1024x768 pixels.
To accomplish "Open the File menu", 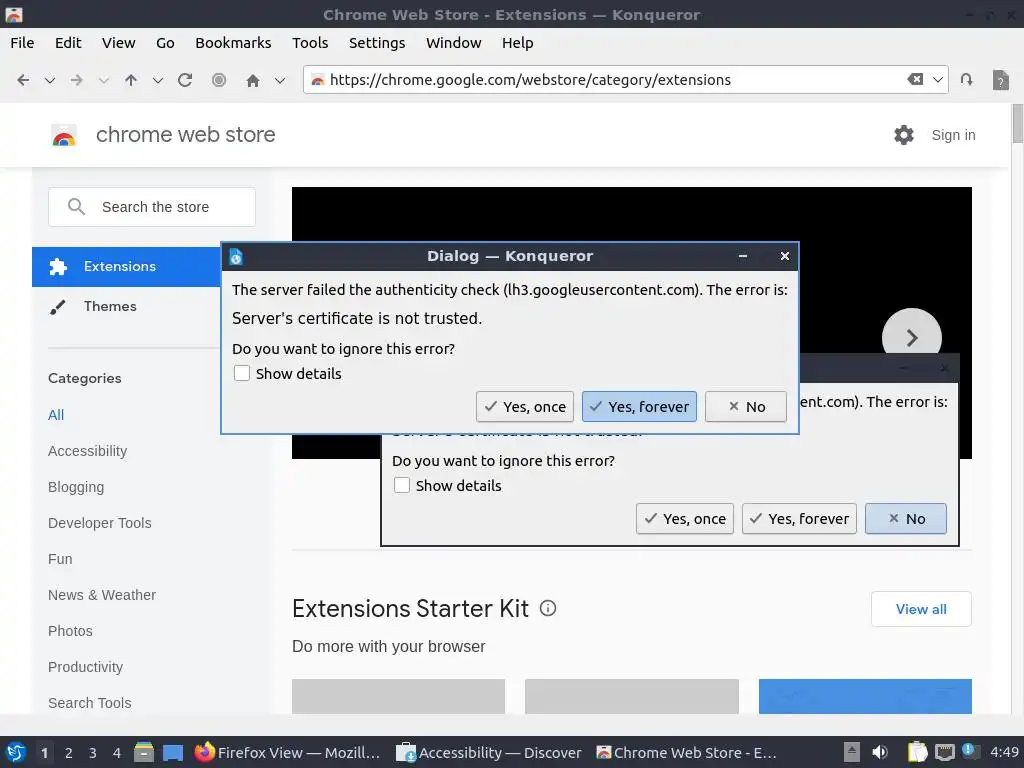I will click(x=22, y=43).
